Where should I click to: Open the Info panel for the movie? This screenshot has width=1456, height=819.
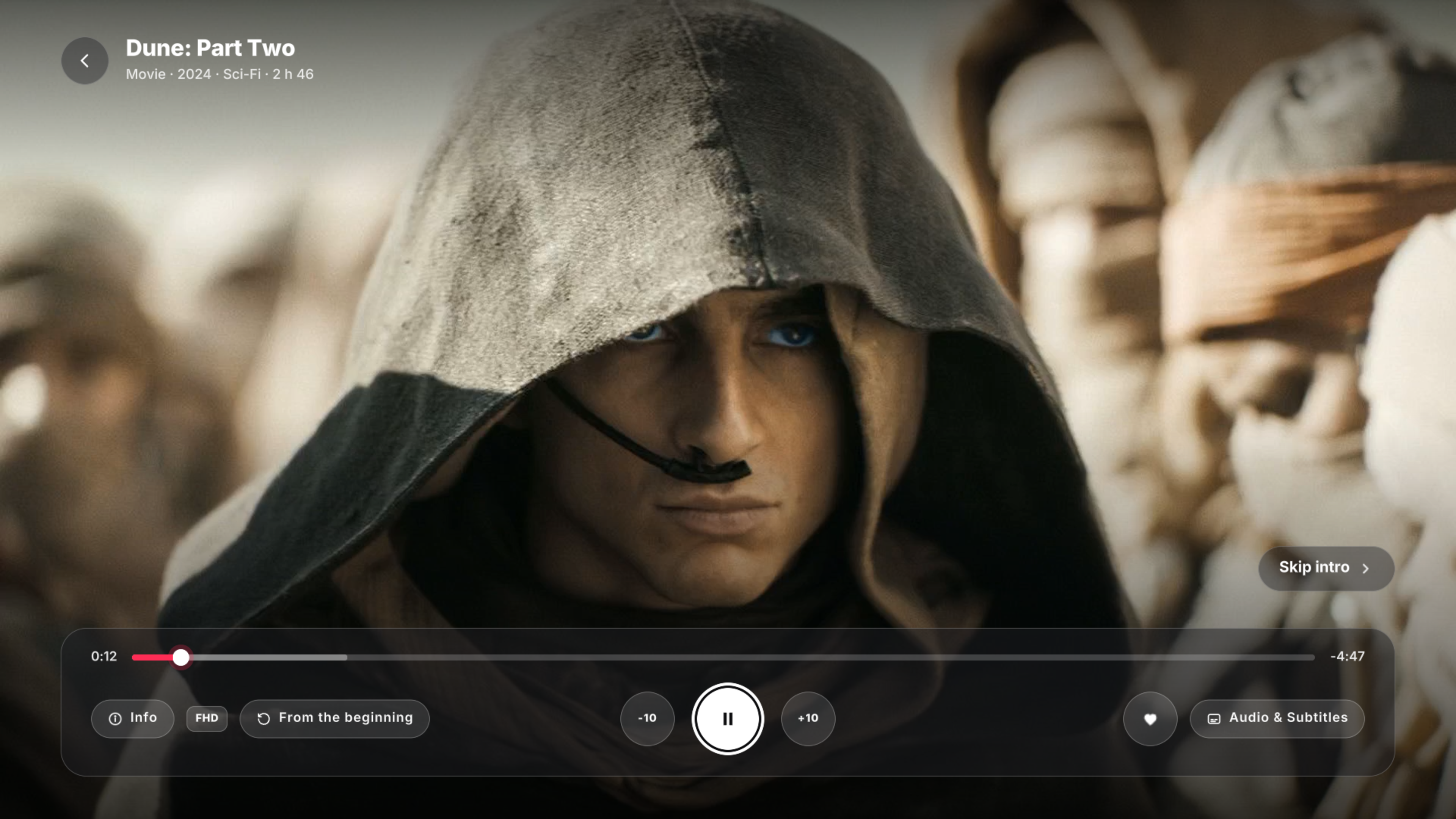point(132,719)
